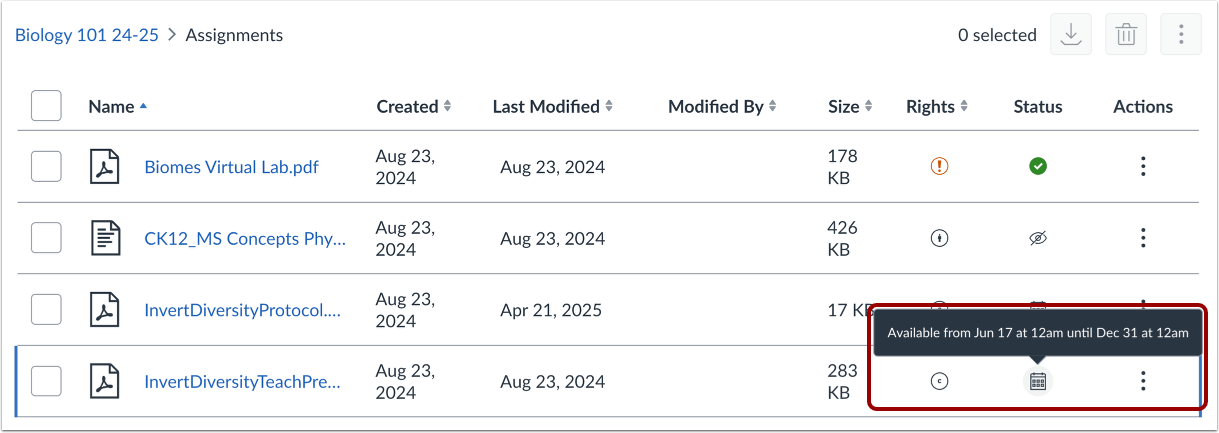Click the calendar availability icon for InvertDiversityTeachPre
Screen dimensions: 1219x433
(1038, 380)
